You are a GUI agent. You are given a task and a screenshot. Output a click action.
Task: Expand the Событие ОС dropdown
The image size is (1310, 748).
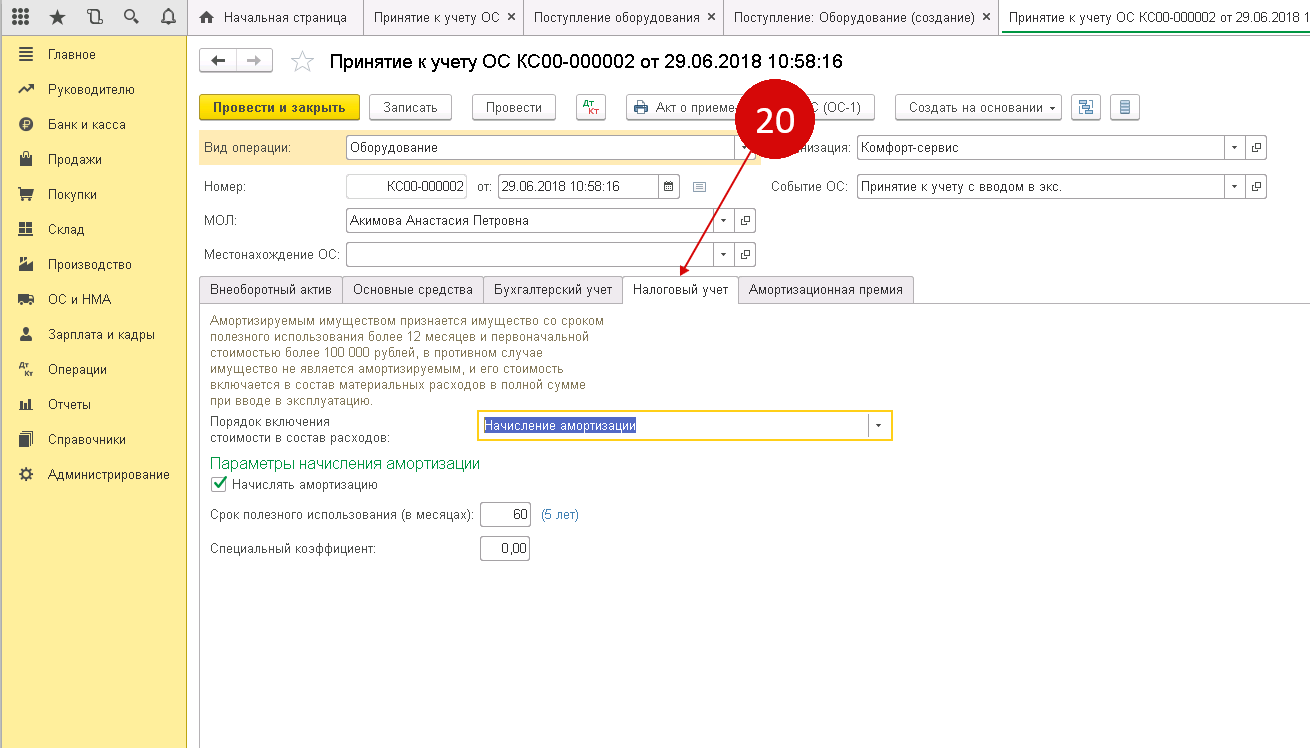pyautogui.click(x=1236, y=186)
